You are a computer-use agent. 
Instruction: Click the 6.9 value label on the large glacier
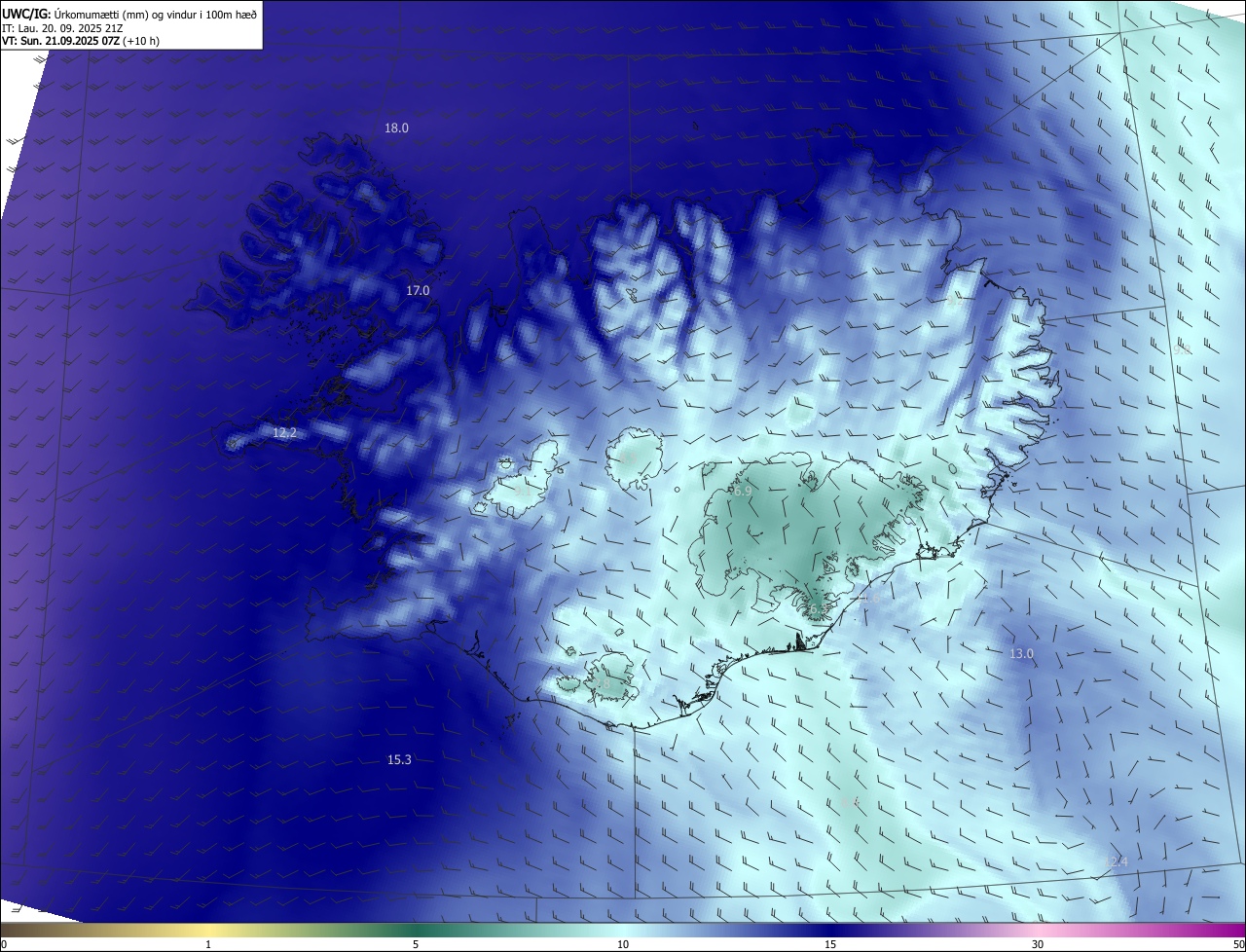point(743,492)
